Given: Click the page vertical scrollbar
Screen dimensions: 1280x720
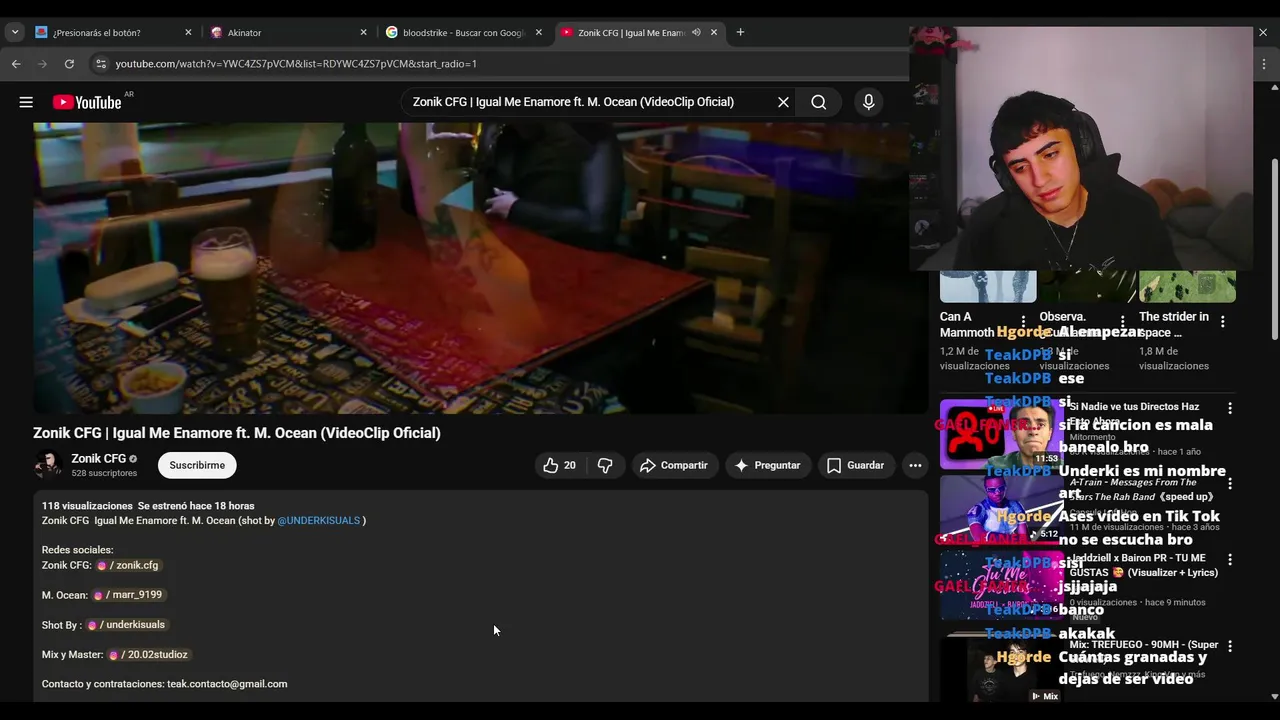Looking at the screenshot, I should point(1274,248).
